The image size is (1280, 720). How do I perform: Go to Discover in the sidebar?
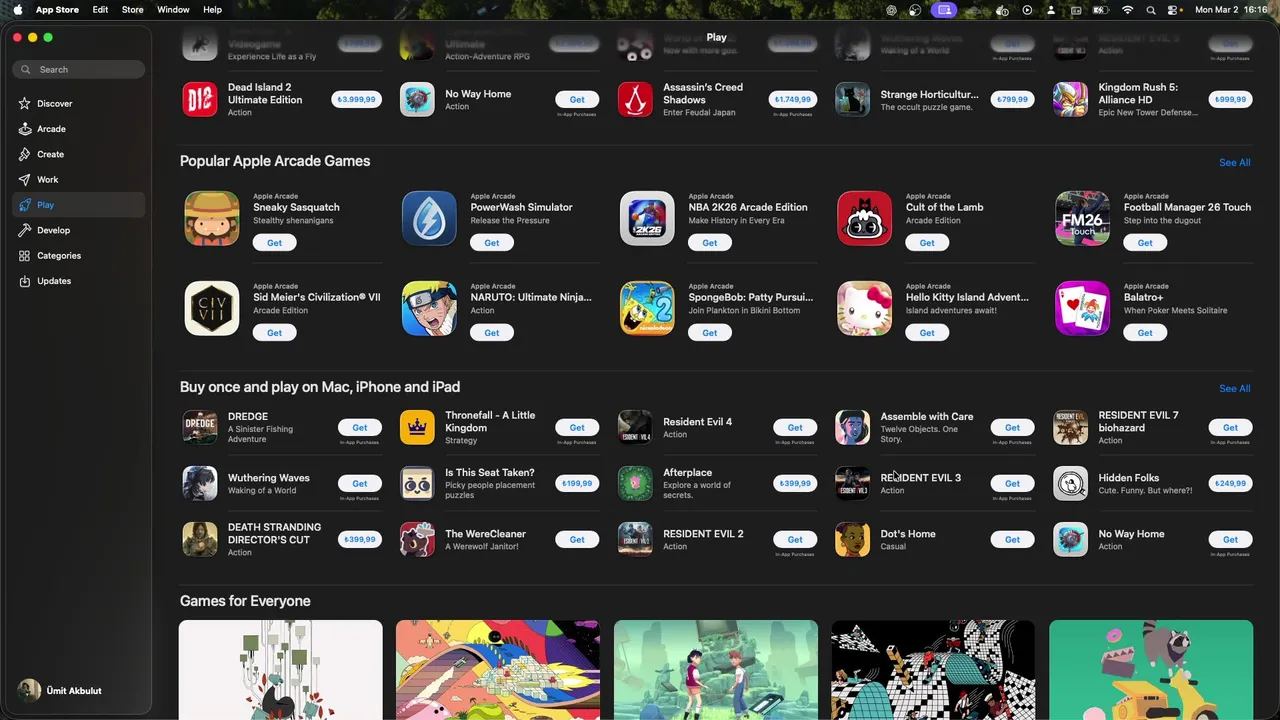tap(78, 103)
